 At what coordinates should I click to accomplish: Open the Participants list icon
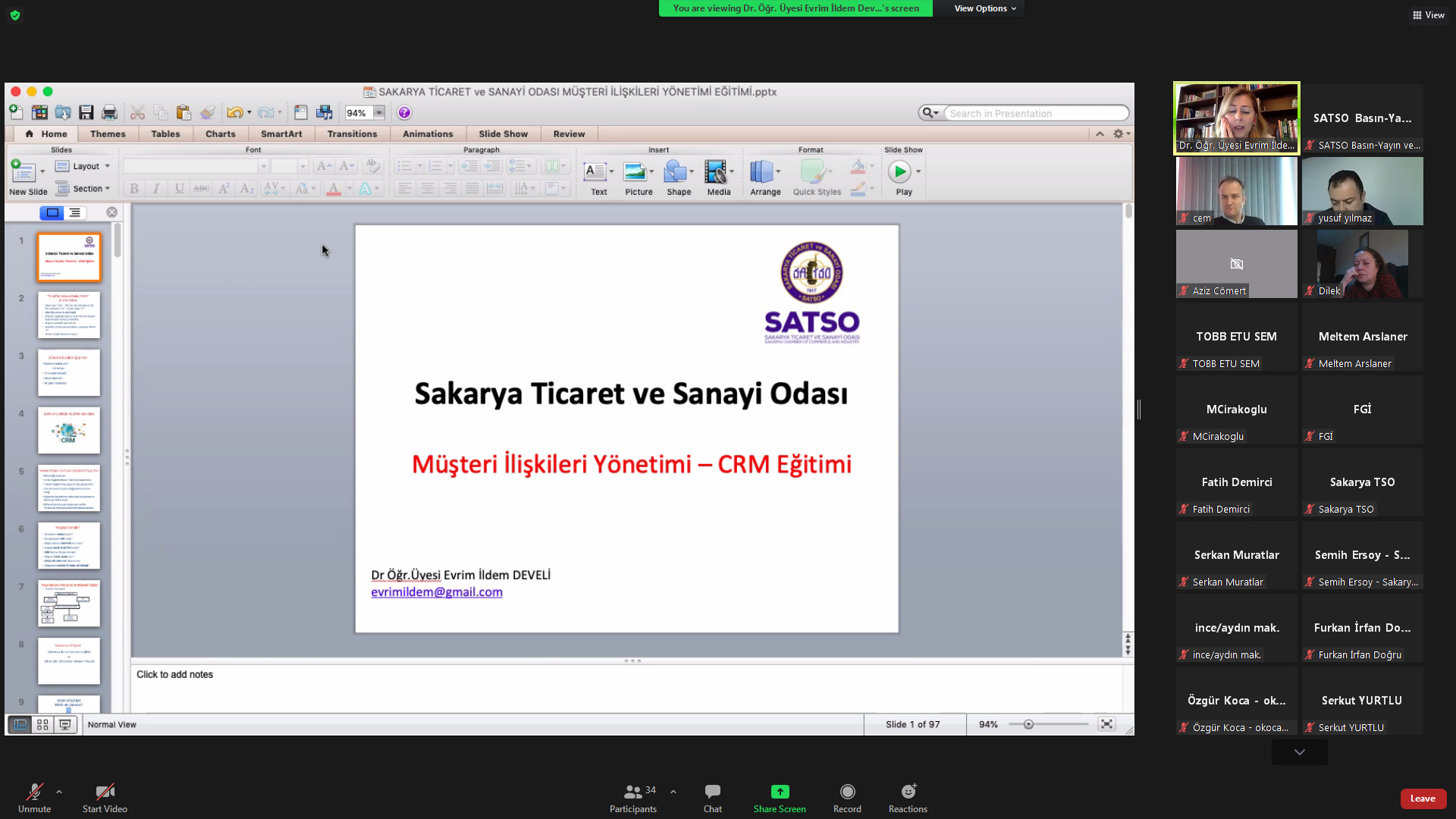point(632,792)
